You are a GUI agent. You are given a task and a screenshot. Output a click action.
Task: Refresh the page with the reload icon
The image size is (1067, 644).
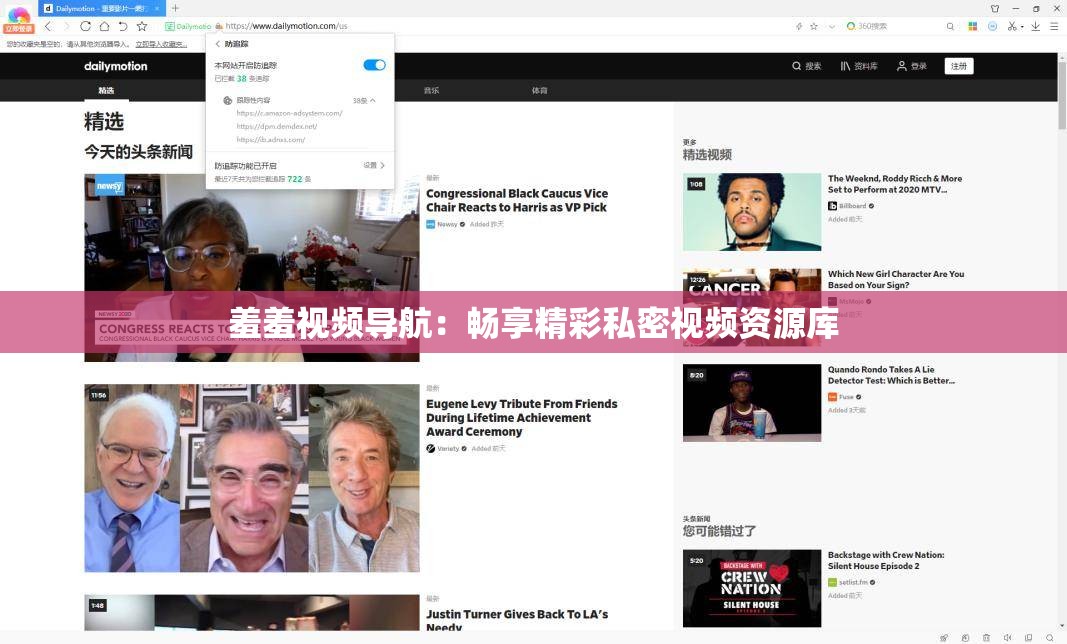(85, 26)
